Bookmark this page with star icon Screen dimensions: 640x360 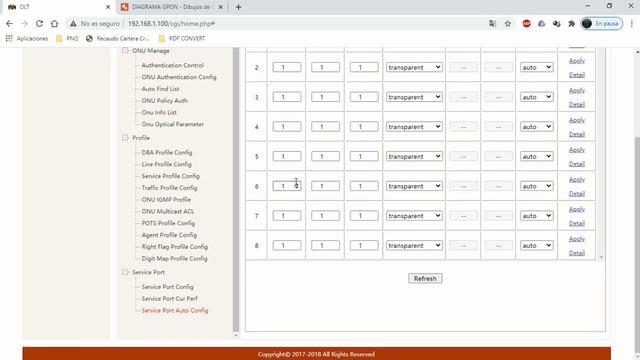pyautogui.click(x=508, y=24)
